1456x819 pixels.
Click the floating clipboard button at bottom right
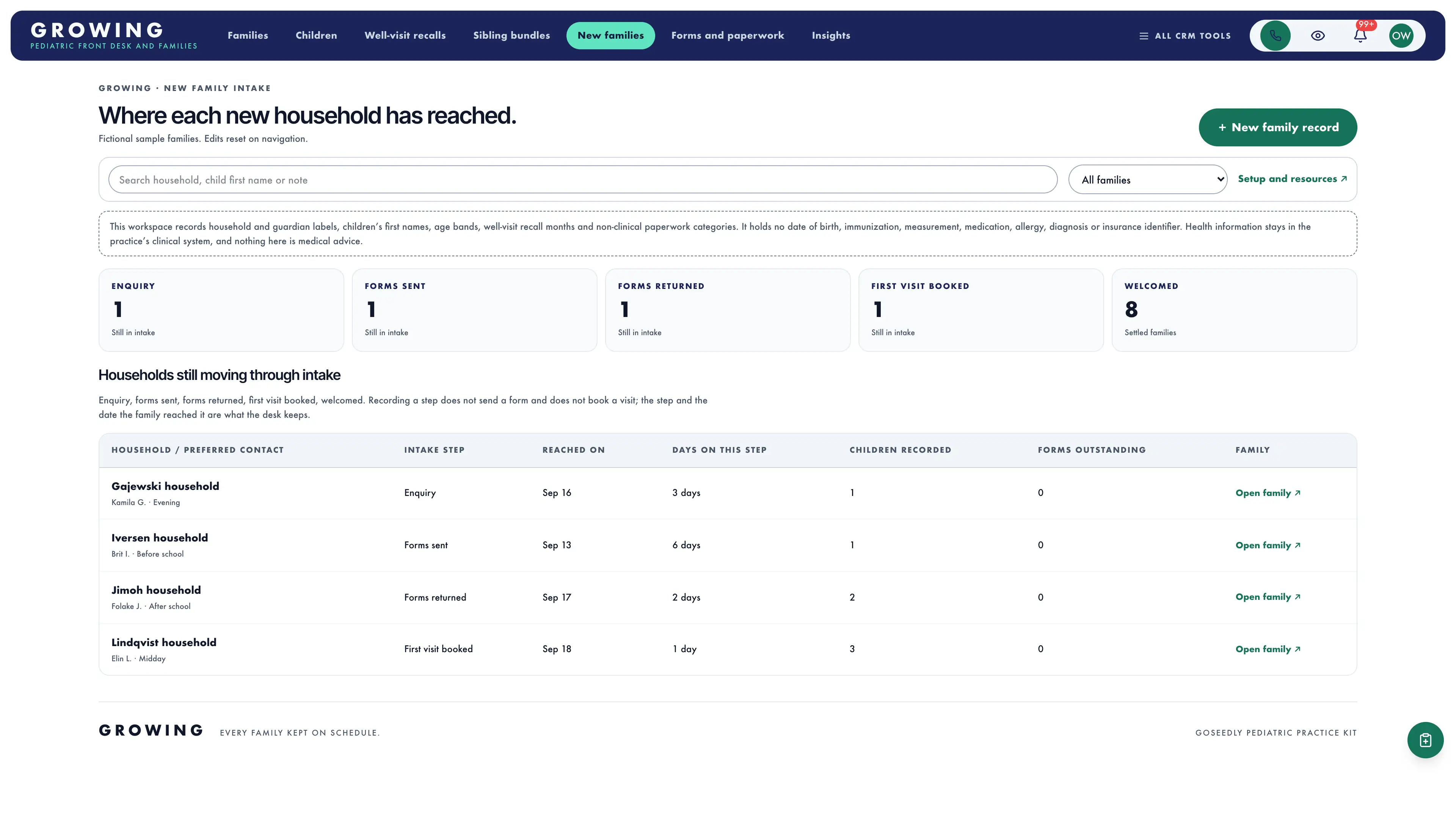[1425, 740]
